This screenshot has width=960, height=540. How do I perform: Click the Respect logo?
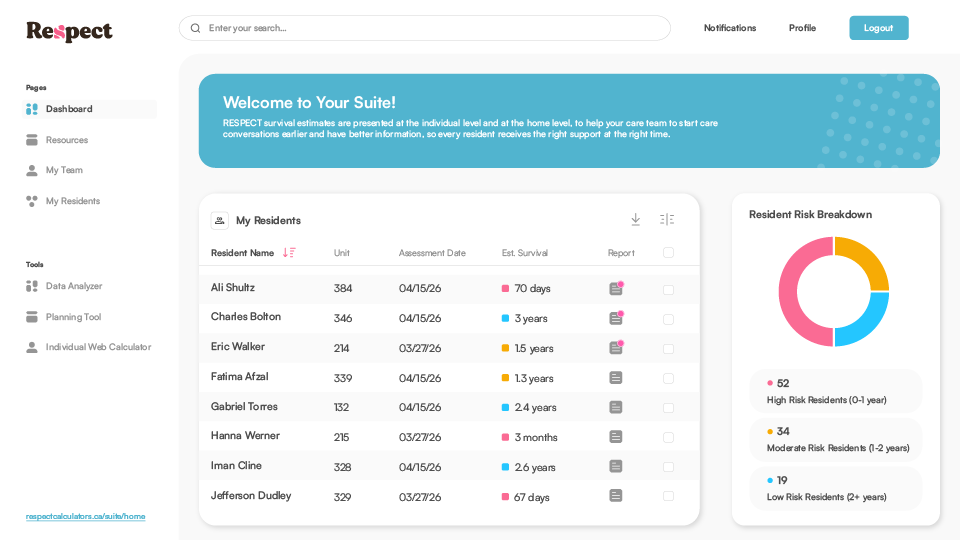pos(69,31)
